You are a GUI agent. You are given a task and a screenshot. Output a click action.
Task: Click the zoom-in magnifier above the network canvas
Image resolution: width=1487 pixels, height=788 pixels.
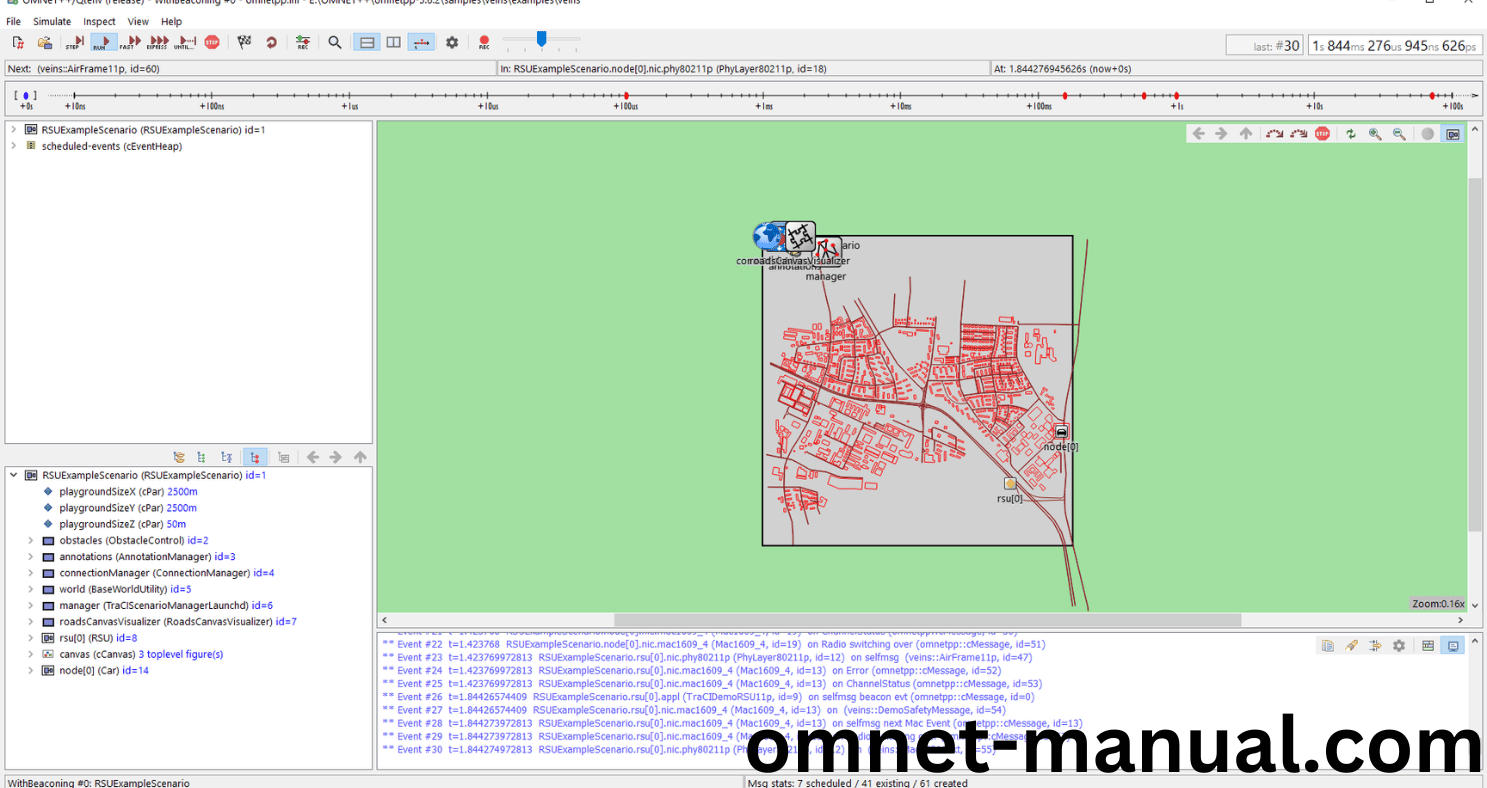click(1375, 133)
